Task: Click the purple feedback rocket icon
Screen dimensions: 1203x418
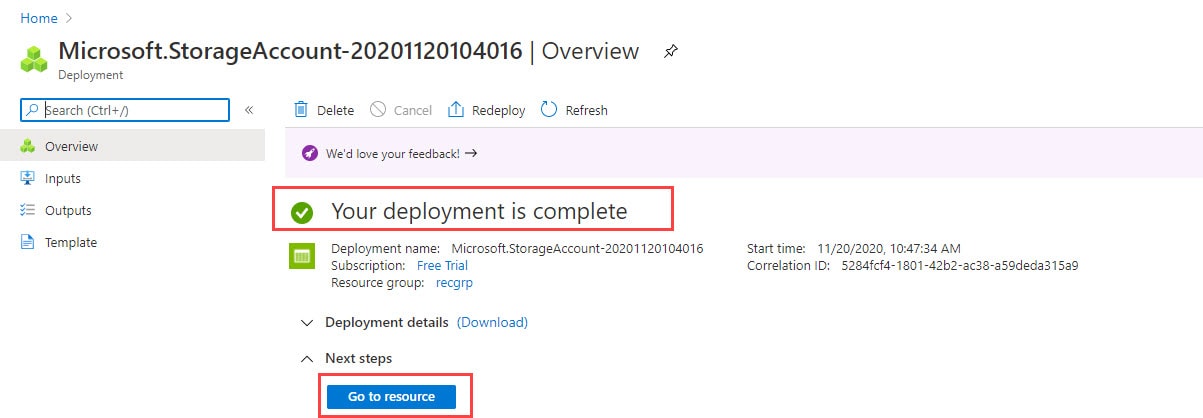Action: tap(310, 154)
